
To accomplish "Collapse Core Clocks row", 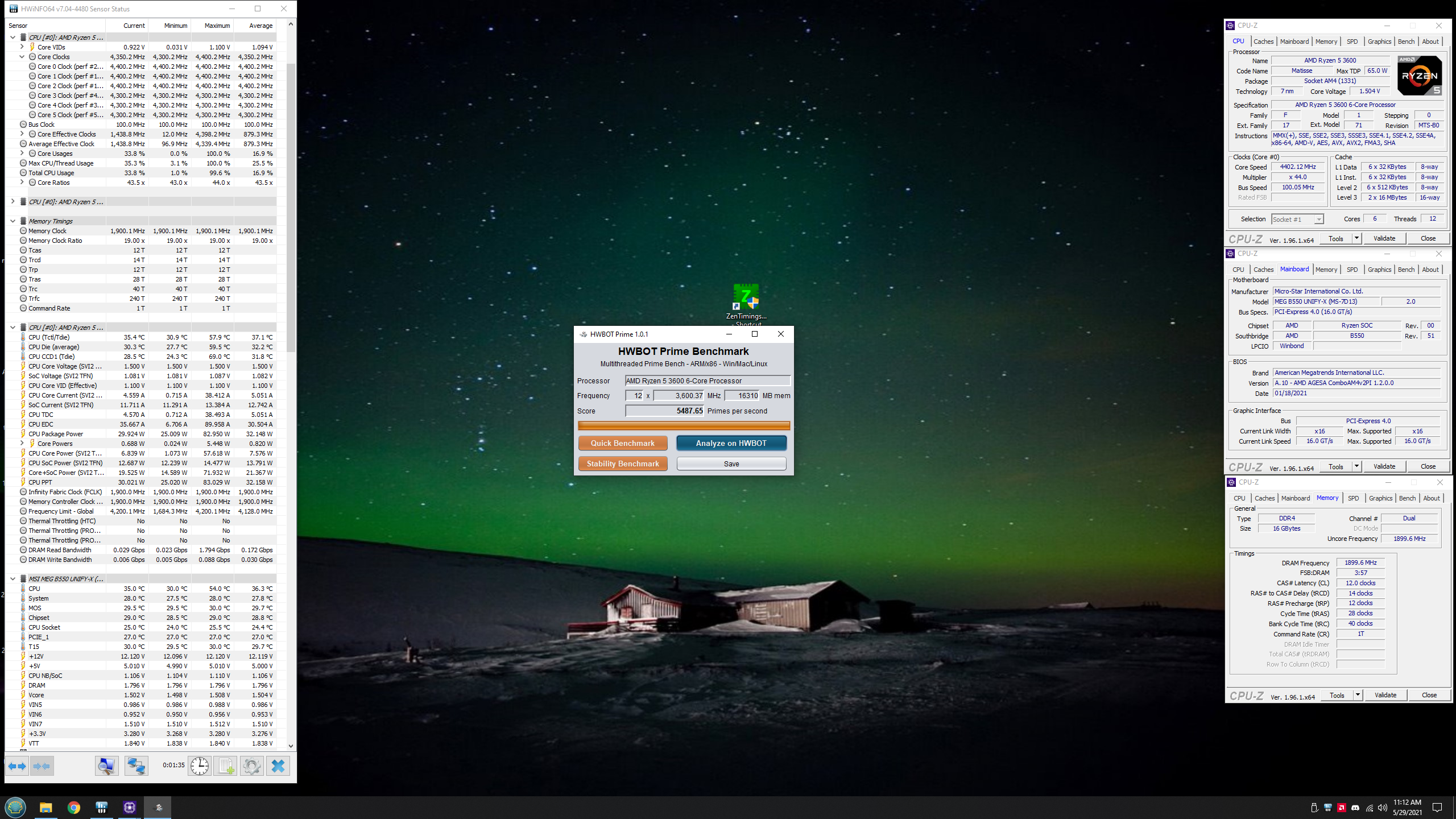I will click(x=22, y=57).
